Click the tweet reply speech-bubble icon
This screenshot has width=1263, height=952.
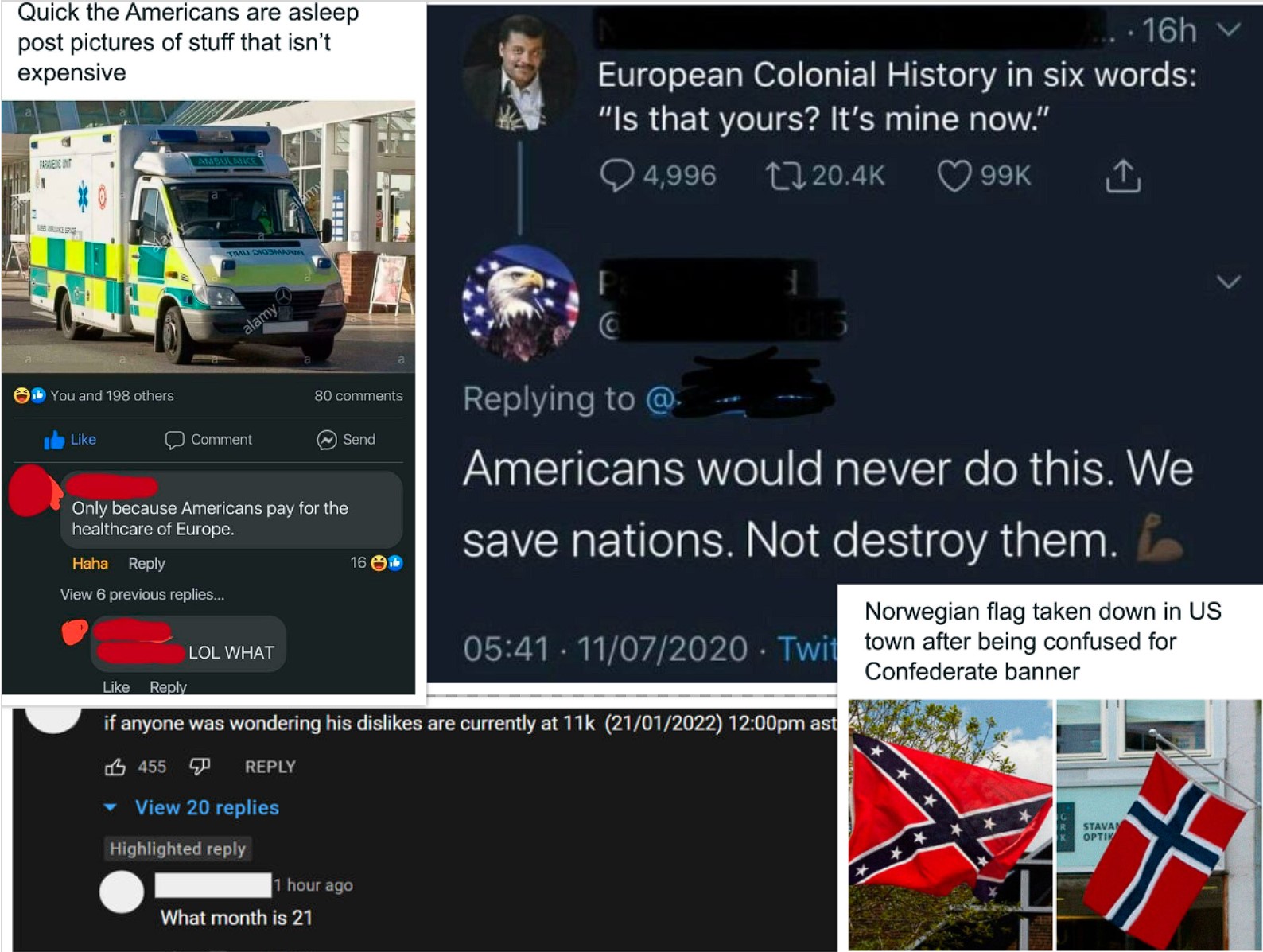click(616, 176)
